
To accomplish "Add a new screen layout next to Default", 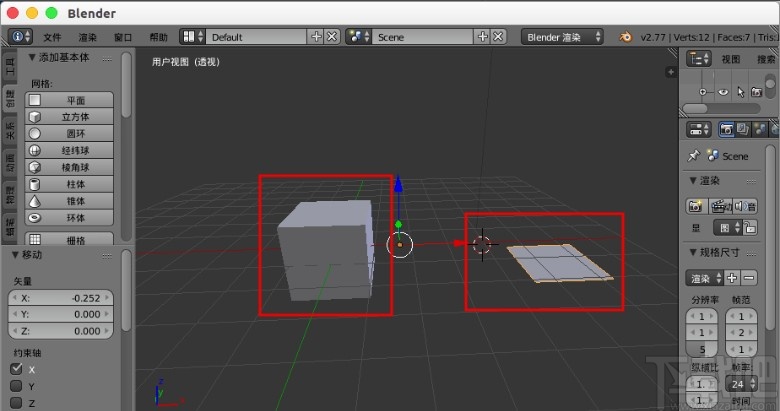I will click(x=316, y=37).
